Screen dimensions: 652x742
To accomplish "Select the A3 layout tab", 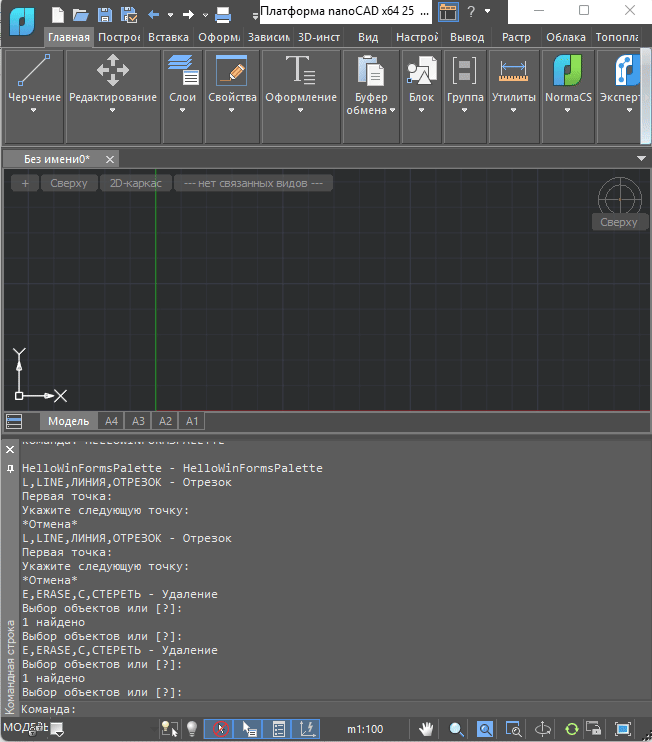I will [138, 421].
